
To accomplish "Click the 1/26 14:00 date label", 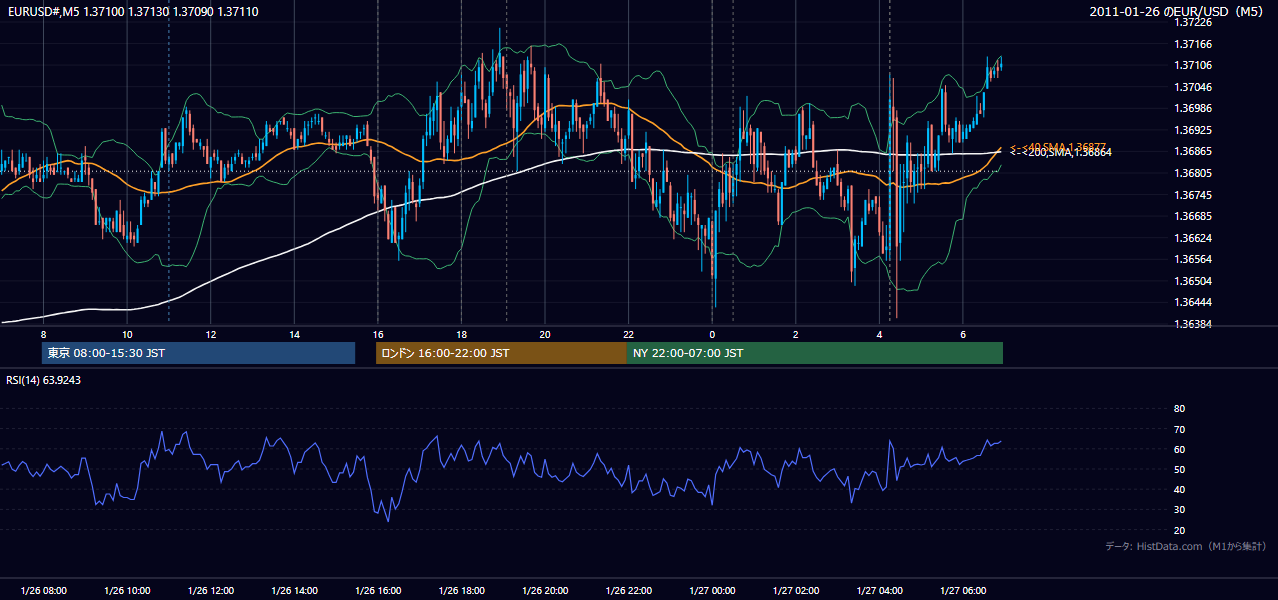I will pos(294,590).
